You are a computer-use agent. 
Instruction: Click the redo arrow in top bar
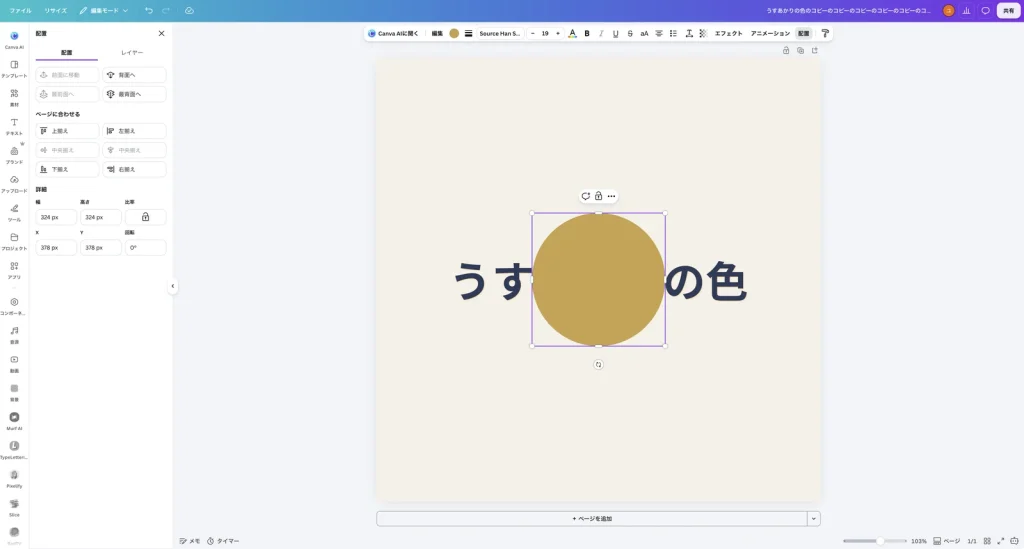click(165, 10)
